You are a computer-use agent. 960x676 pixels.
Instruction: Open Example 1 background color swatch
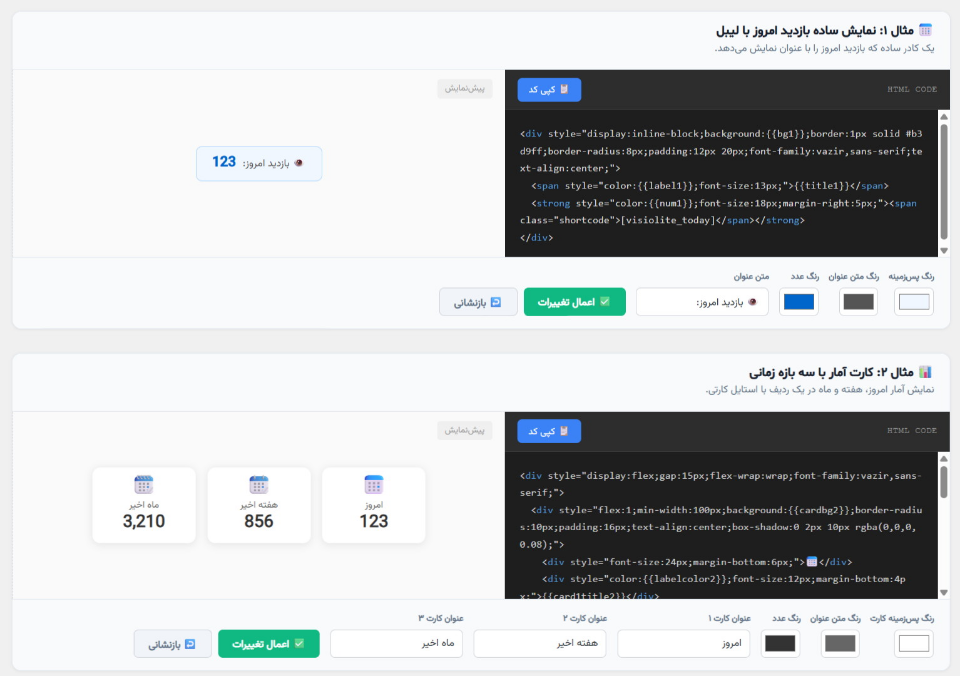coord(913,301)
